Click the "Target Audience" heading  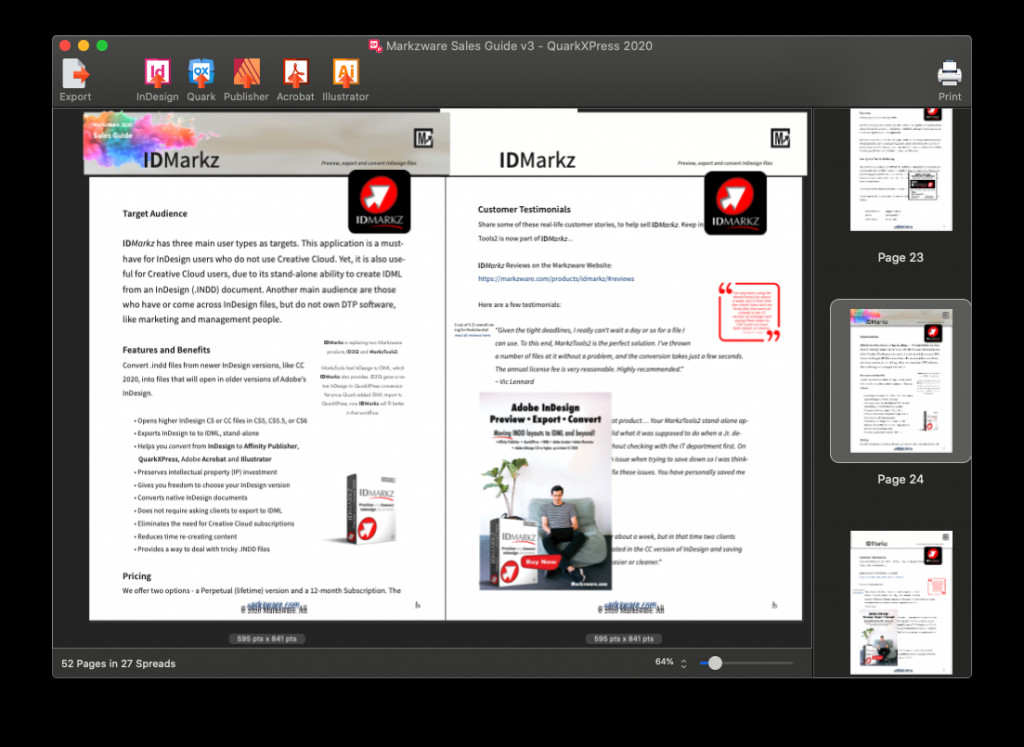155,214
